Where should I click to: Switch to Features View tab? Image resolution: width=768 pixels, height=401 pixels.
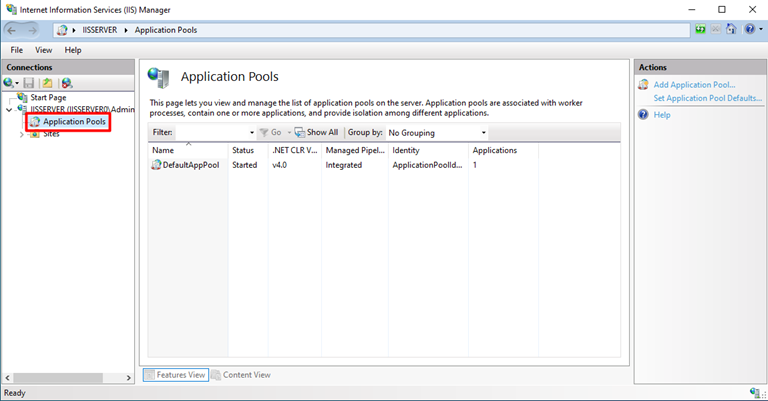click(x=176, y=375)
